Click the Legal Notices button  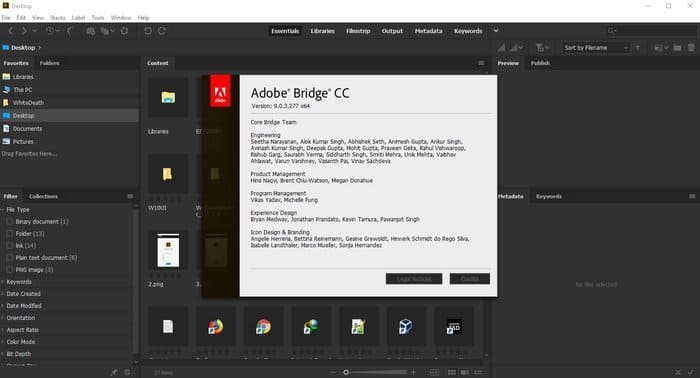tap(414, 278)
